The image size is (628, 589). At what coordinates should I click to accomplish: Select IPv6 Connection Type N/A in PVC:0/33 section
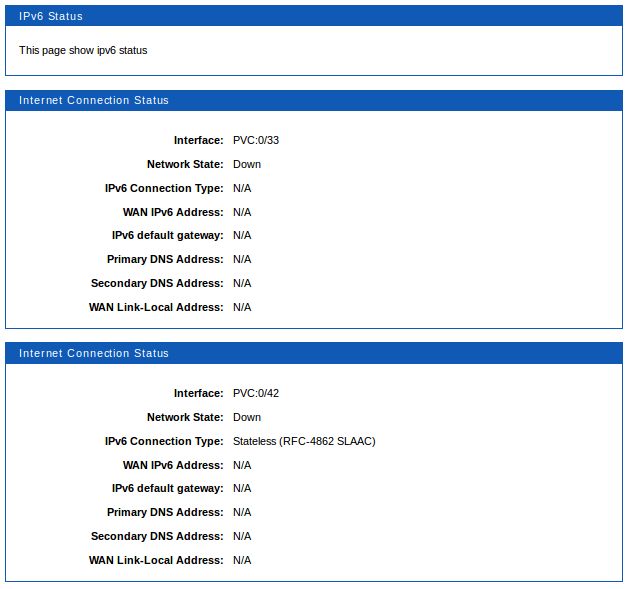click(242, 188)
